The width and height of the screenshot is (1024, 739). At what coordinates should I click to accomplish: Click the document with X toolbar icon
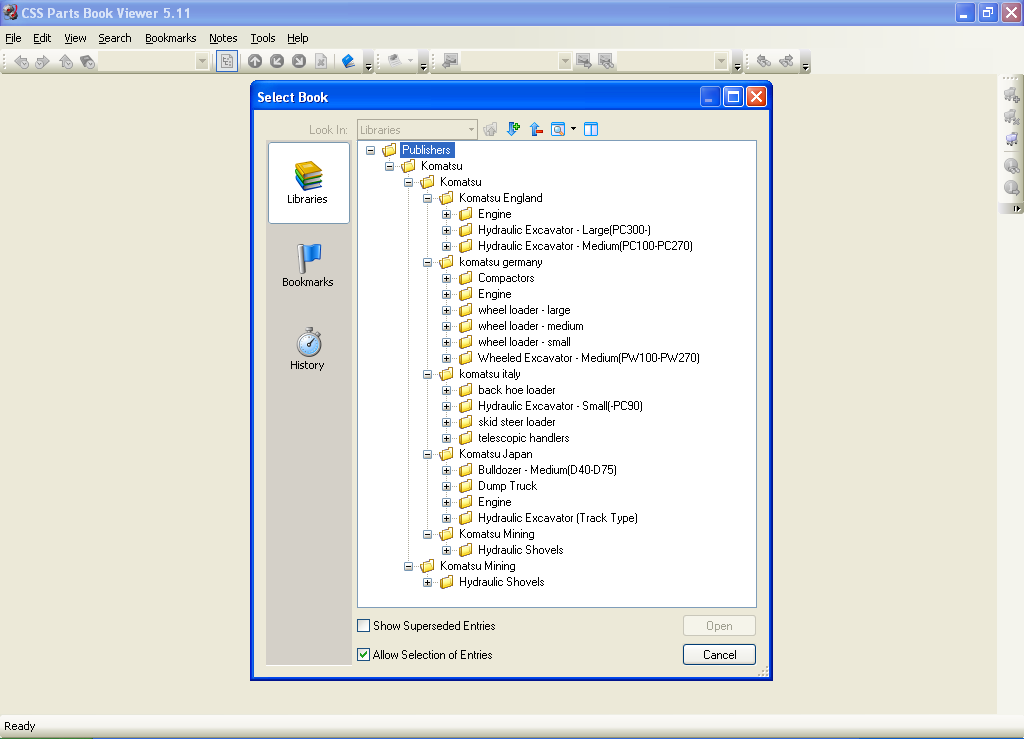click(x=321, y=61)
